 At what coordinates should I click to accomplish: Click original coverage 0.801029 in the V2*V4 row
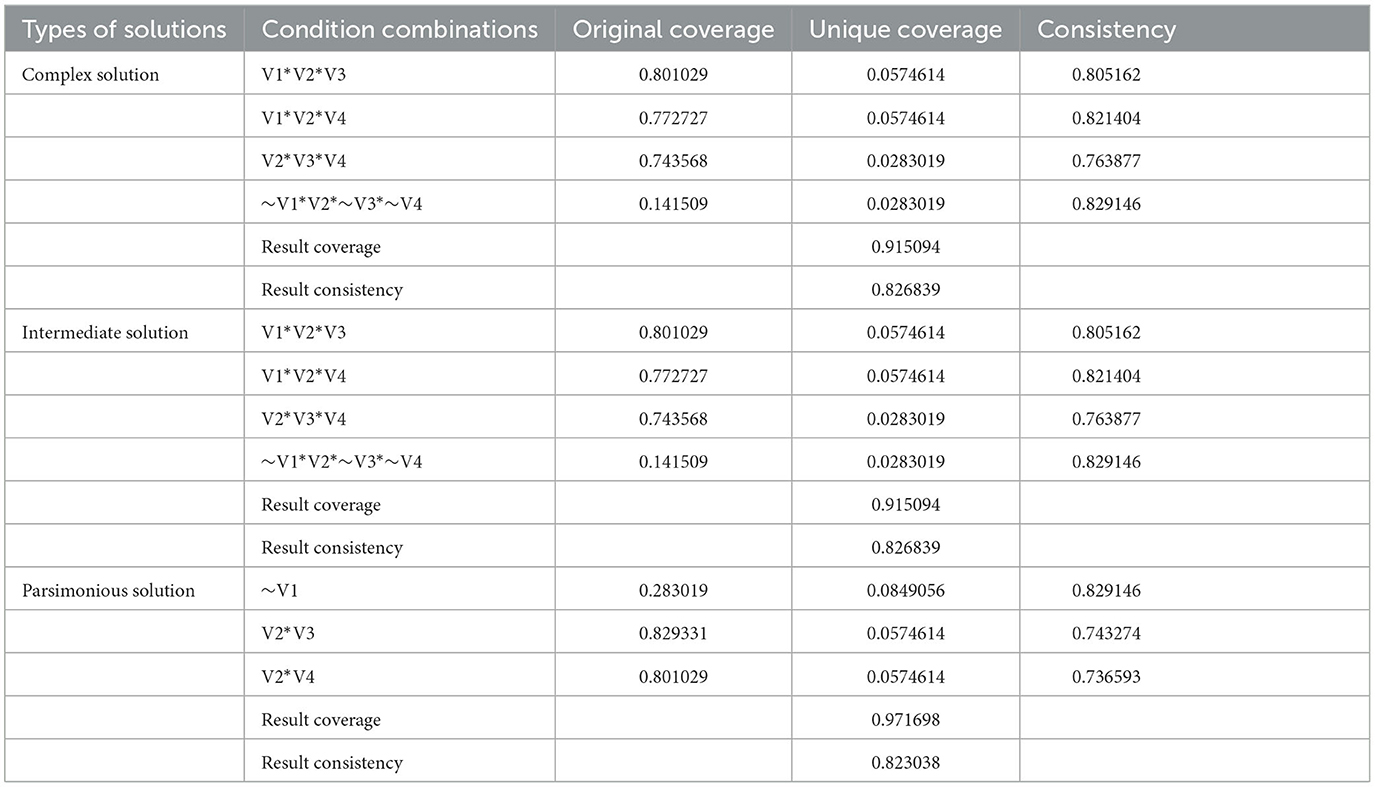673,677
